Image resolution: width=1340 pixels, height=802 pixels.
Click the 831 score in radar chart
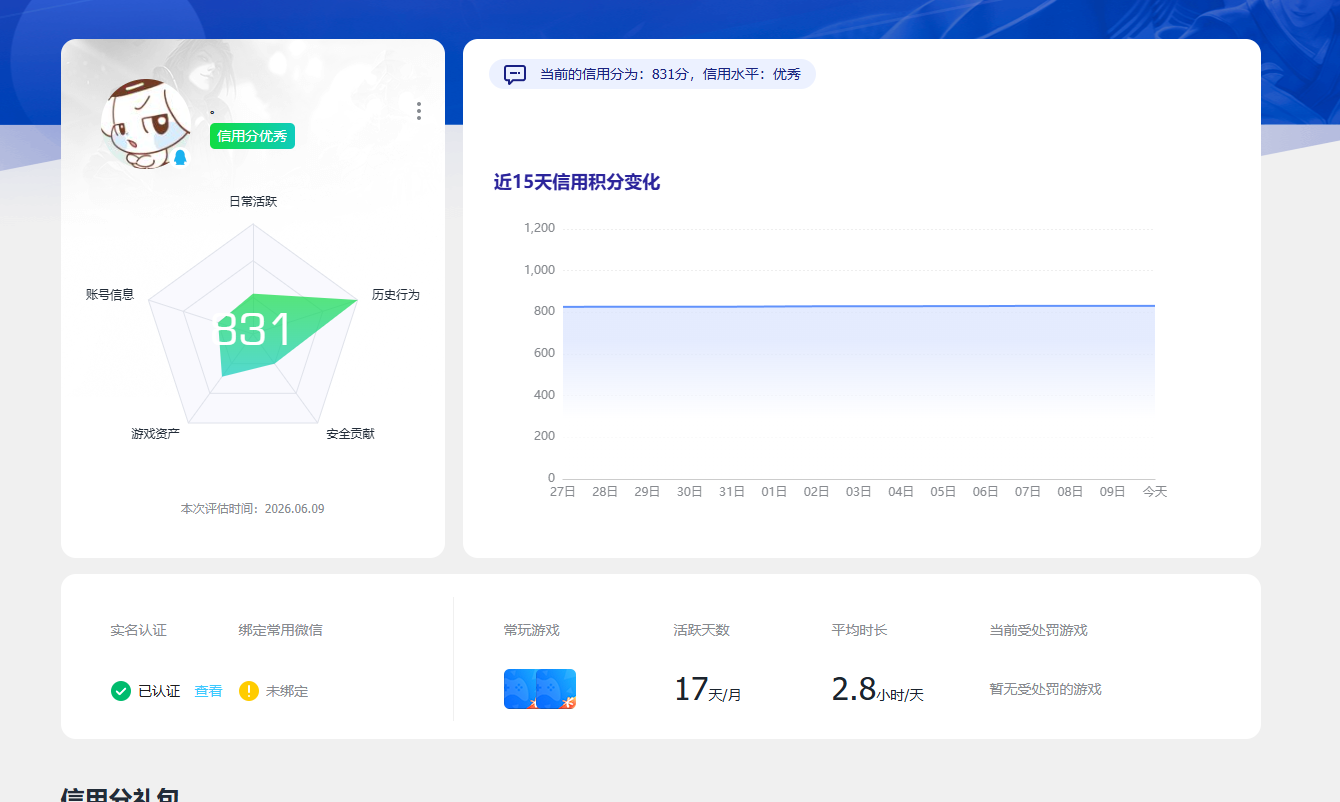(254, 330)
